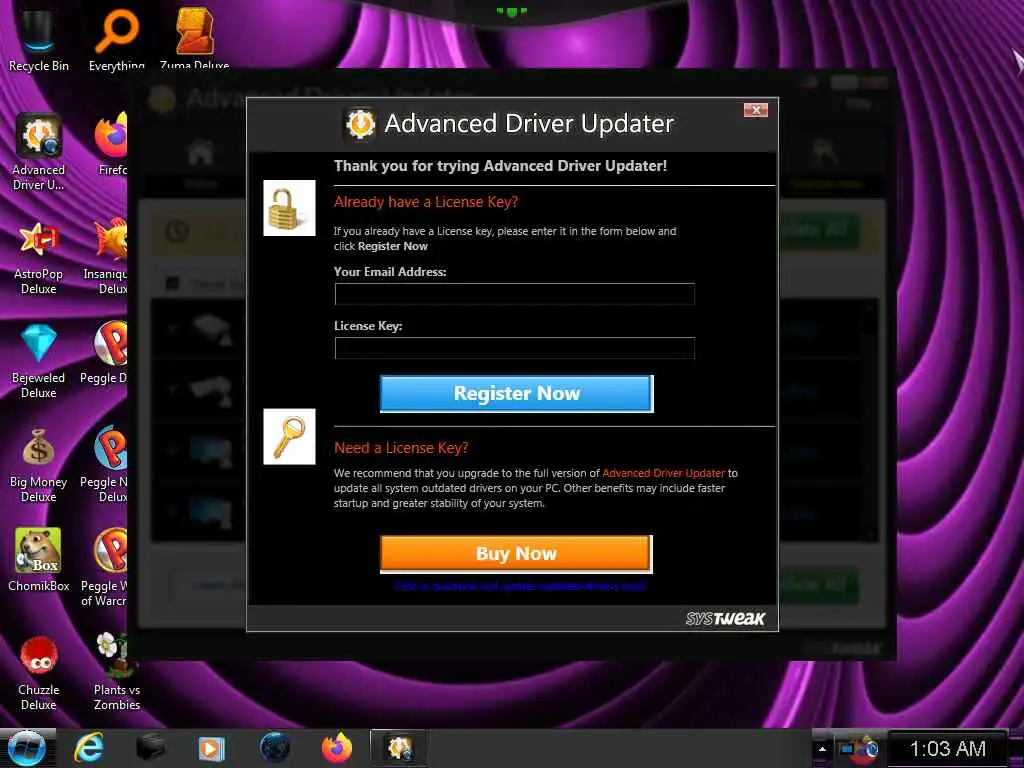Select the Advanced Driver Updater desktop icon
This screenshot has width=1024, height=768.
pos(39,152)
